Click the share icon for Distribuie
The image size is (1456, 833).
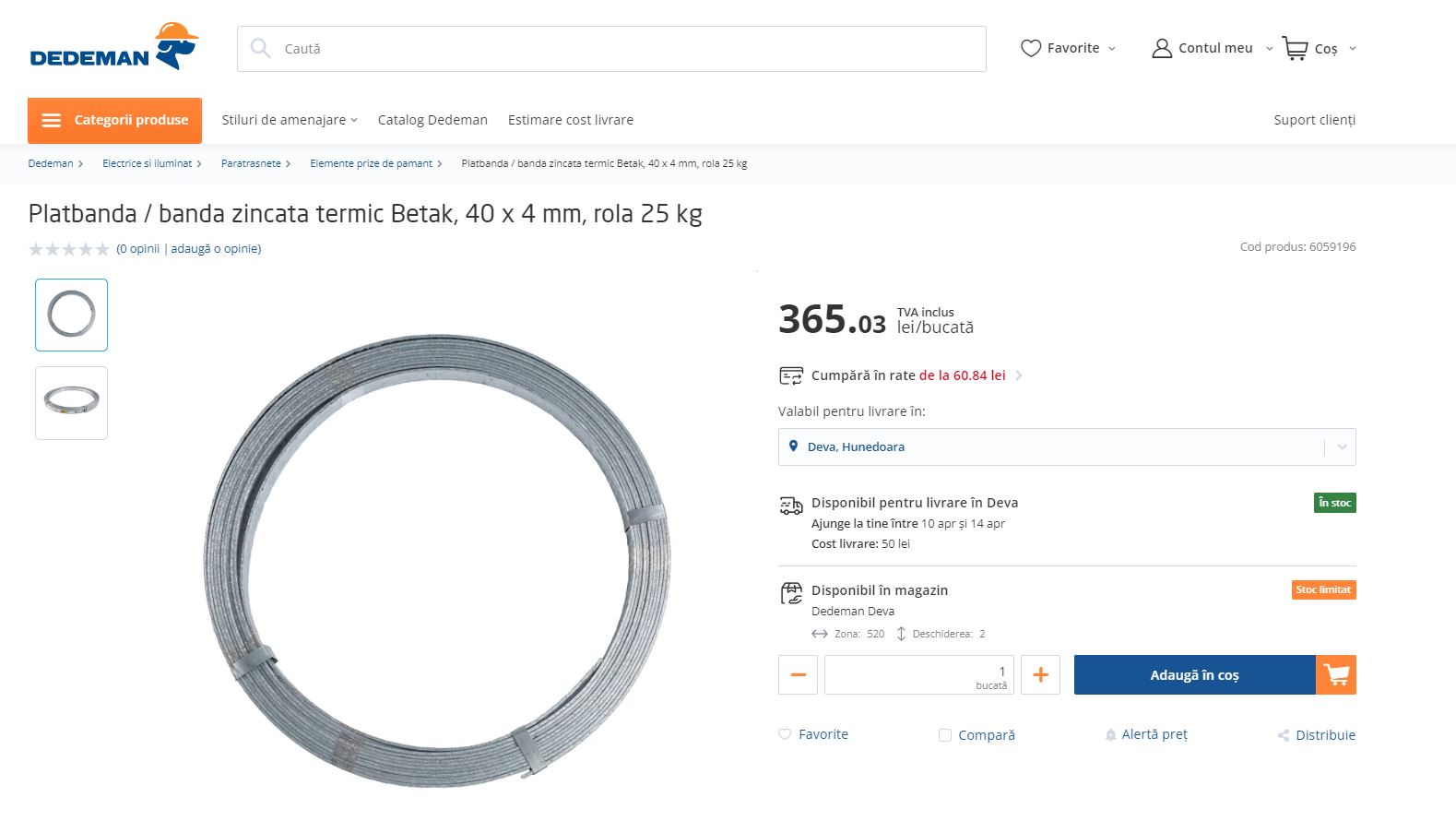(x=1284, y=735)
